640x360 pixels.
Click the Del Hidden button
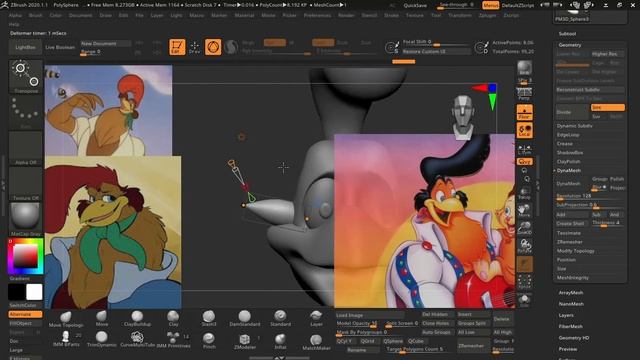pyautogui.click(x=438, y=315)
